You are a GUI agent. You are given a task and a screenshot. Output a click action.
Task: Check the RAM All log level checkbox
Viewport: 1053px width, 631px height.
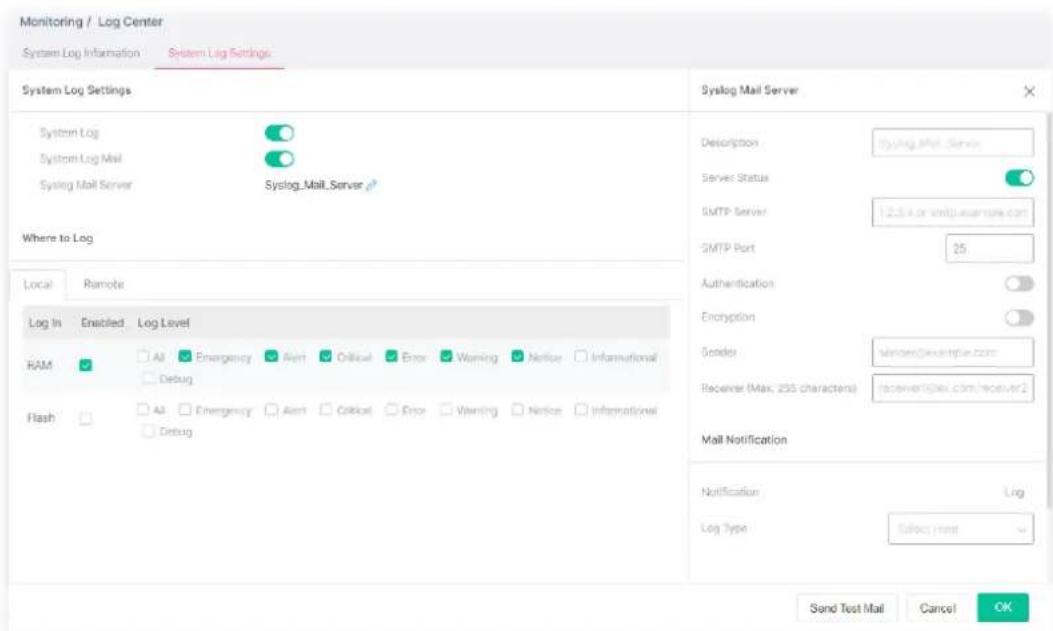click(143, 356)
